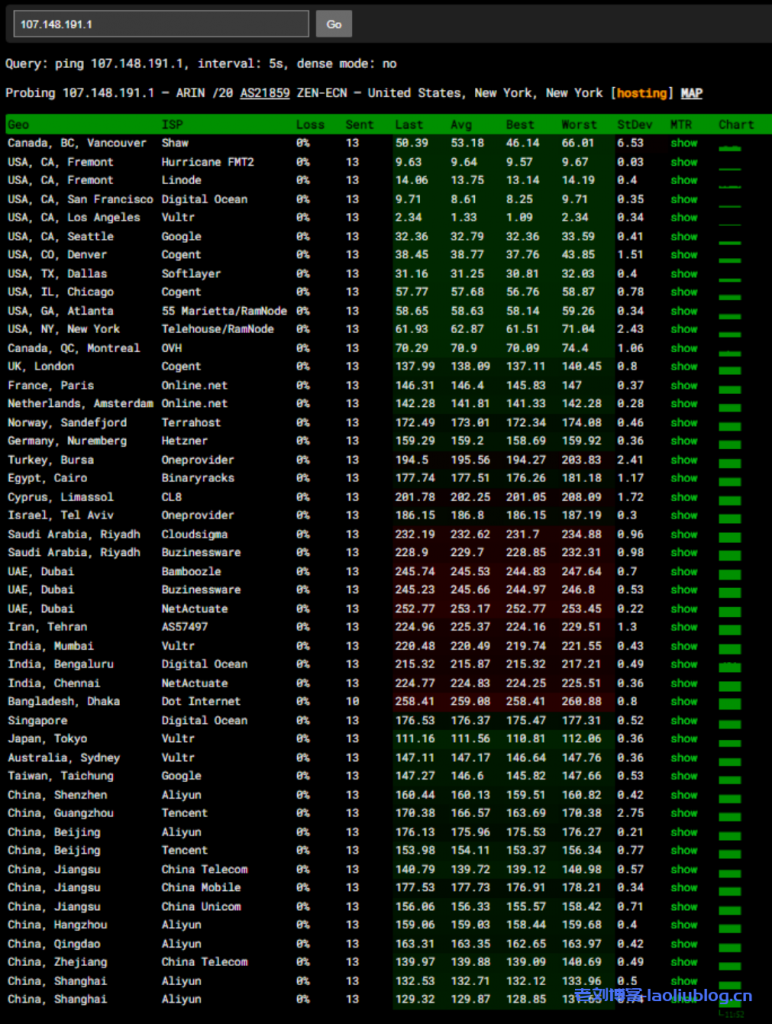This screenshot has width=772, height=1024.
Task: Click the IP address input field
Action: [x=160, y=24]
